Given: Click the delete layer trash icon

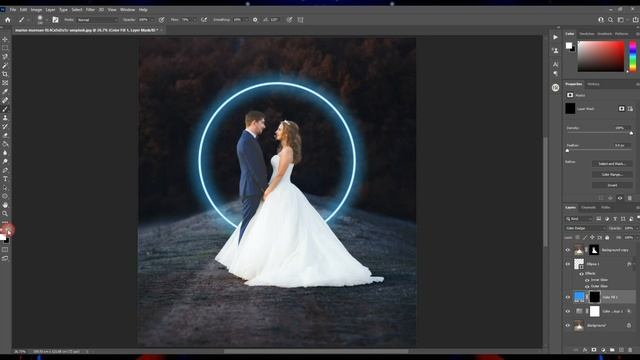Looking at the screenshot, I should (630, 350).
